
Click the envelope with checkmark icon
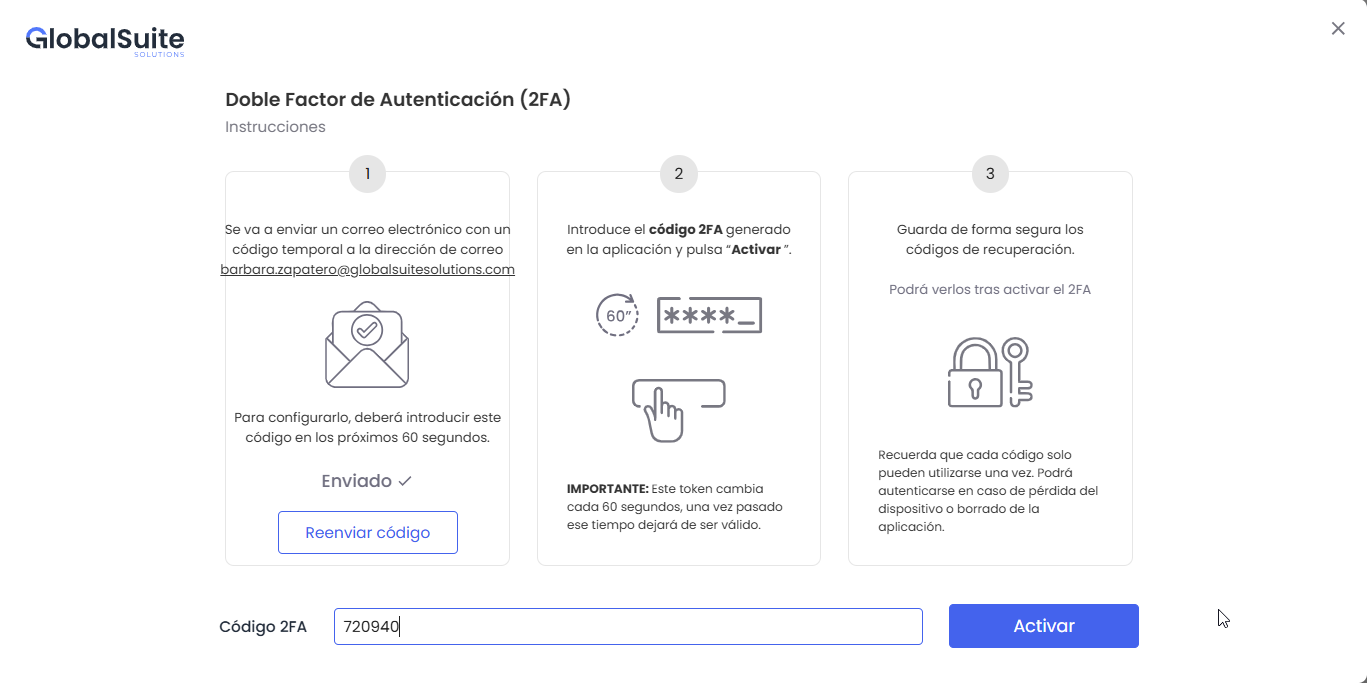(x=367, y=344)
